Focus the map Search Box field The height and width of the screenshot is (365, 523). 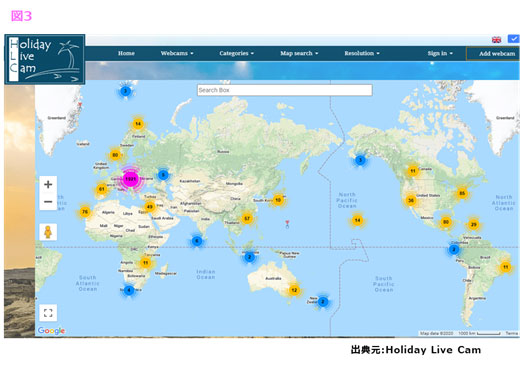click(285, 90)
